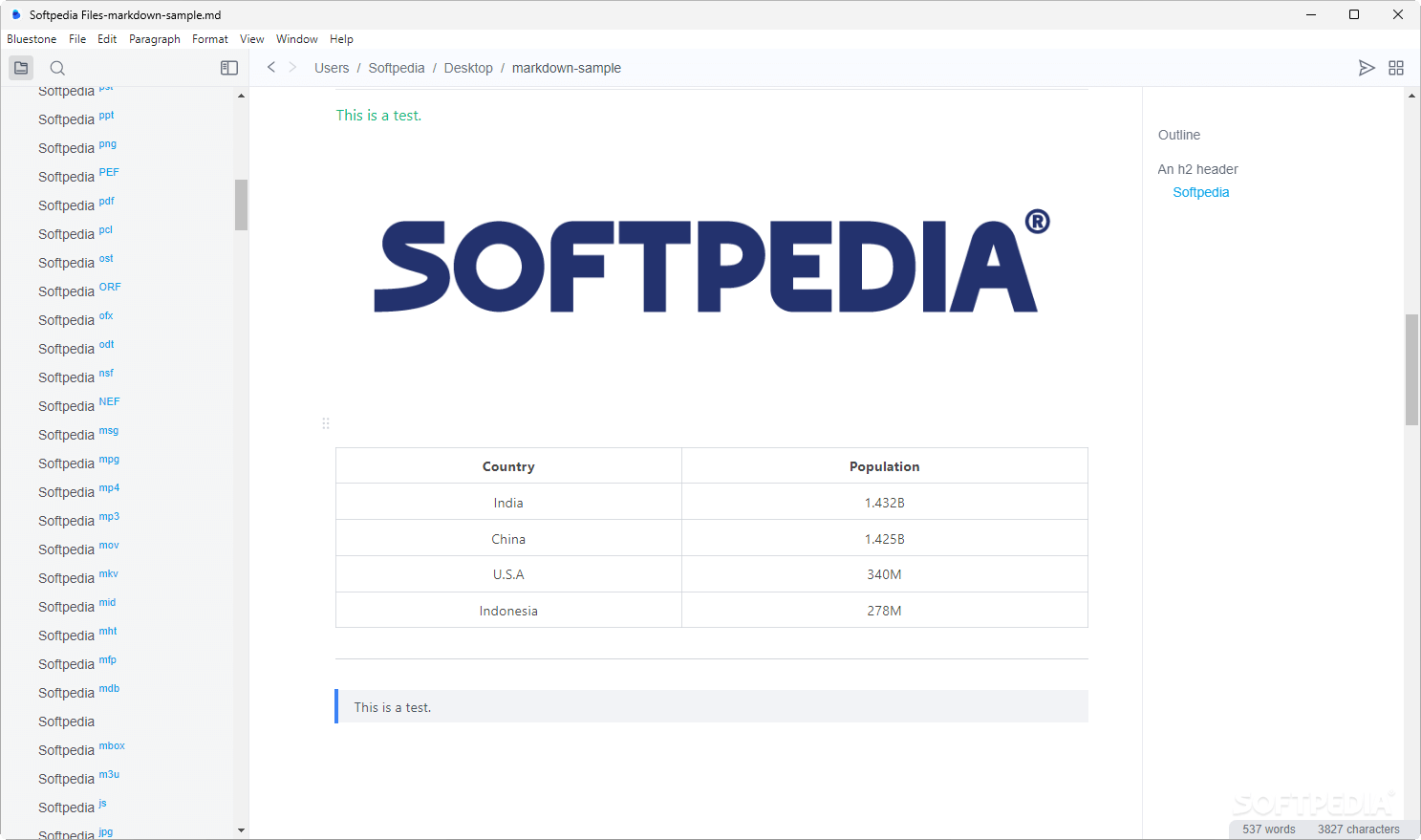This screenshot has height=840, width=1421.
Task: Open Softpedia mdb file in sidebar
Action: point(78,692)
